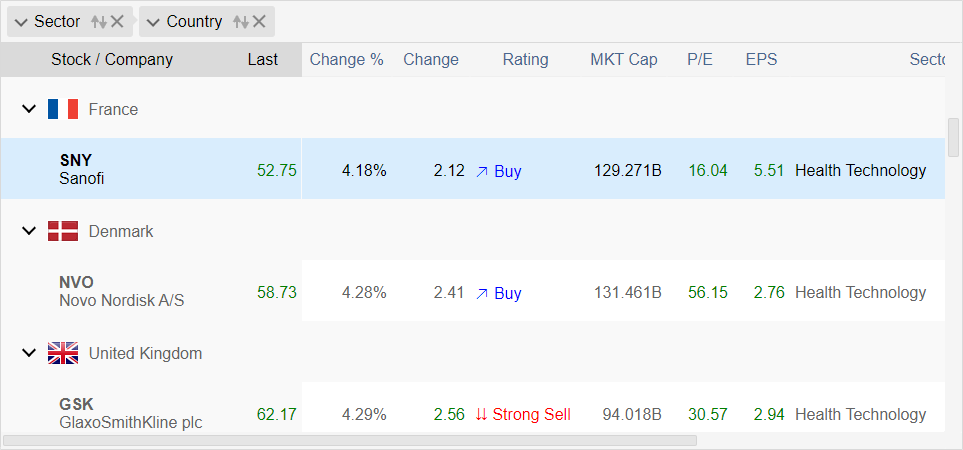Remove the Sector grouping chip
Viewport: 963px width, 450px height.
click(x=117, y=22)
